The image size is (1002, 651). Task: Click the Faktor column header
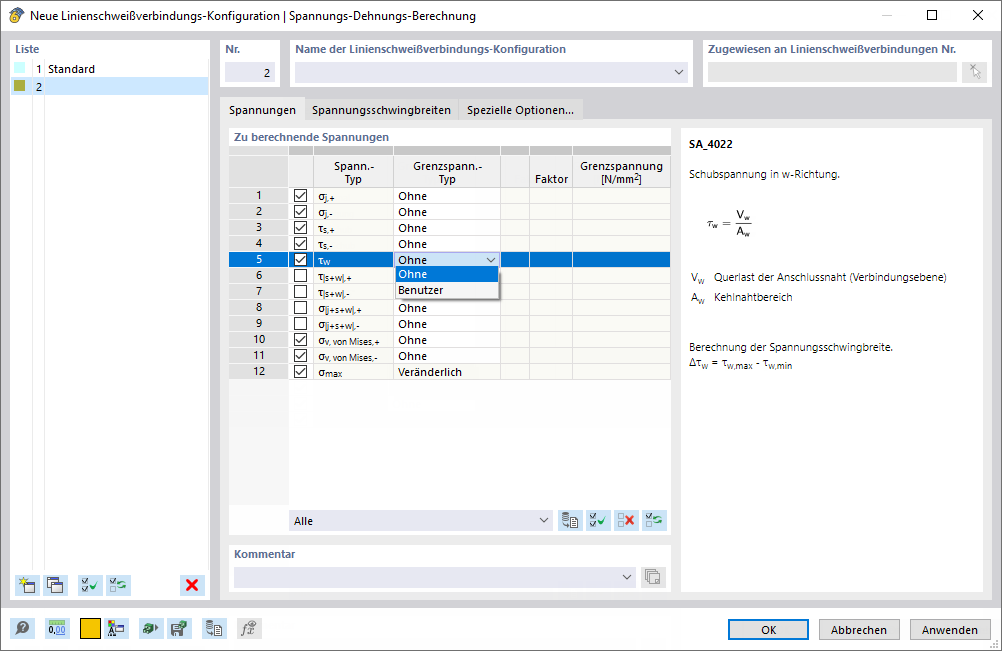tap(551, 171)
